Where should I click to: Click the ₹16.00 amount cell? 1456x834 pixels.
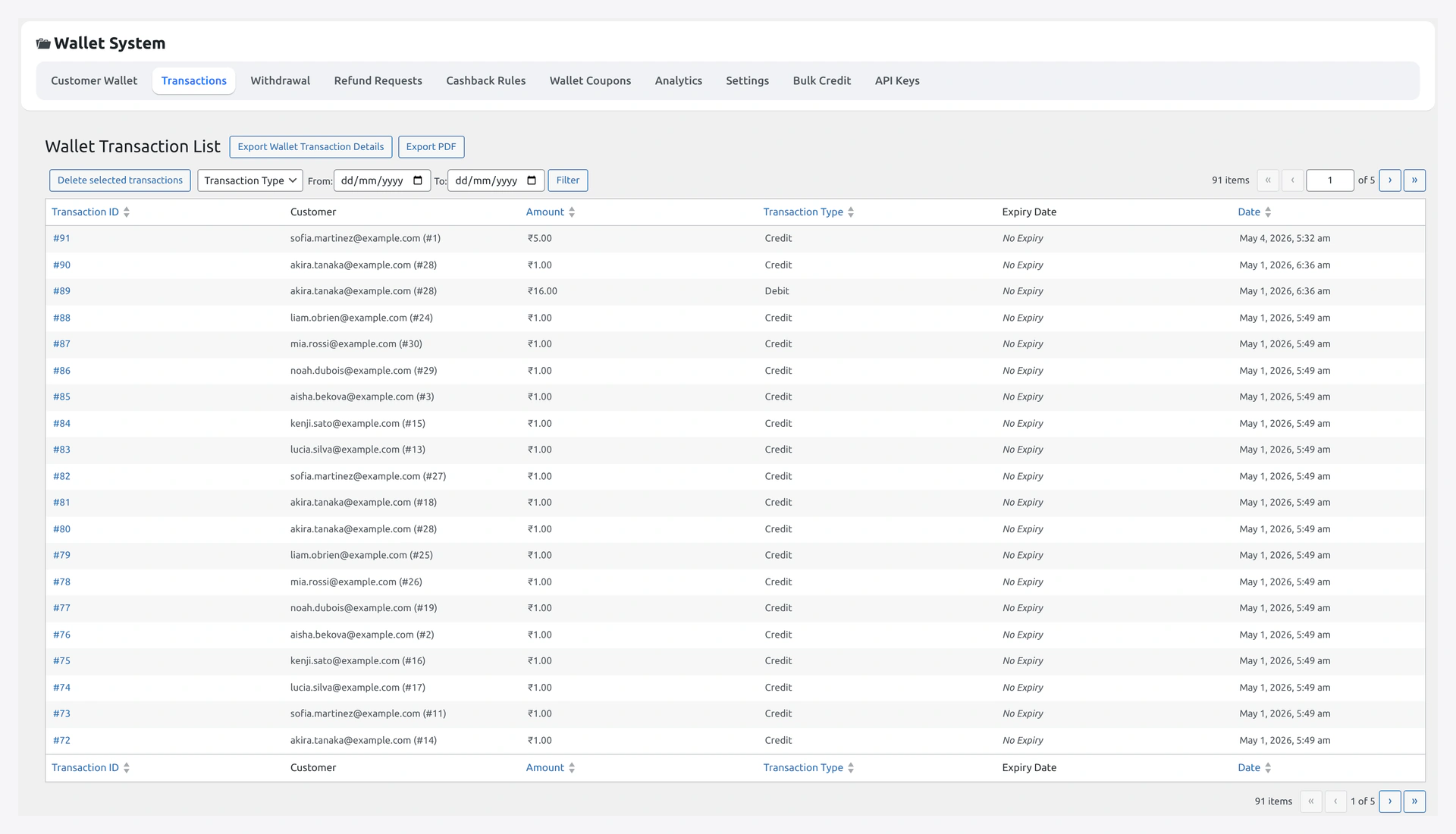tap(542, 291)
